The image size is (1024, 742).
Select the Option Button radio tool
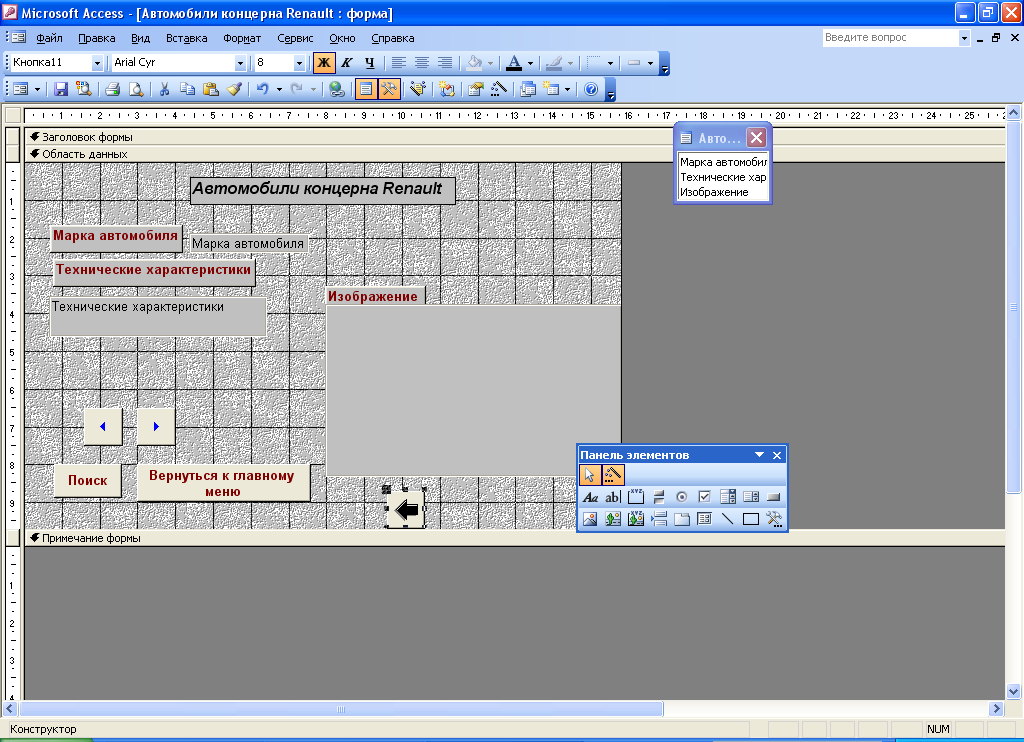point(682,497)
